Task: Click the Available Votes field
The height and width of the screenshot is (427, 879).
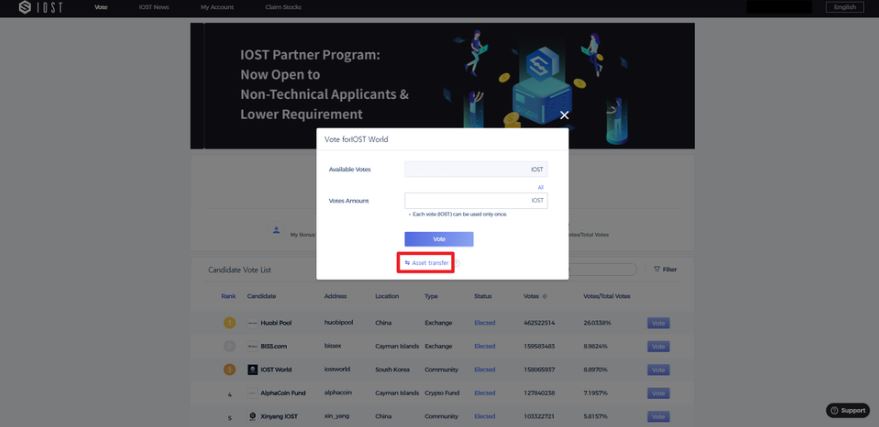Action: coord(476,169)
